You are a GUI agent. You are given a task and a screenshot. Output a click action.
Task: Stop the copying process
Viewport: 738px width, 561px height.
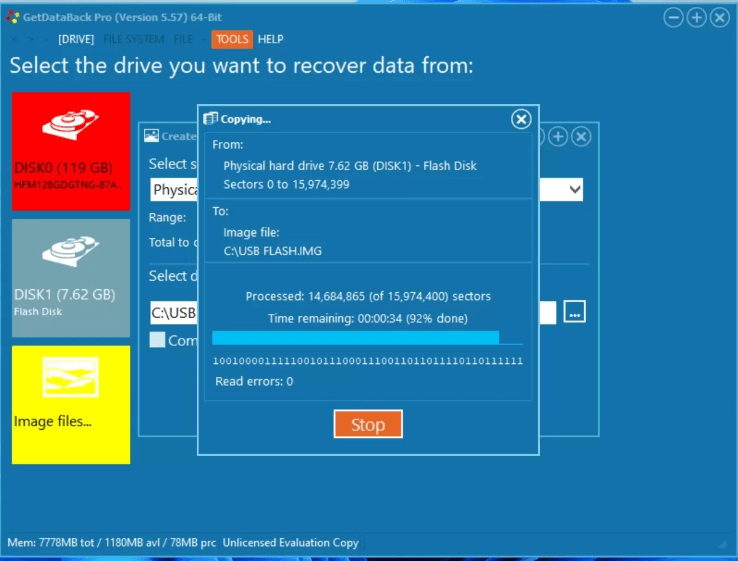[x=368, y=424]
